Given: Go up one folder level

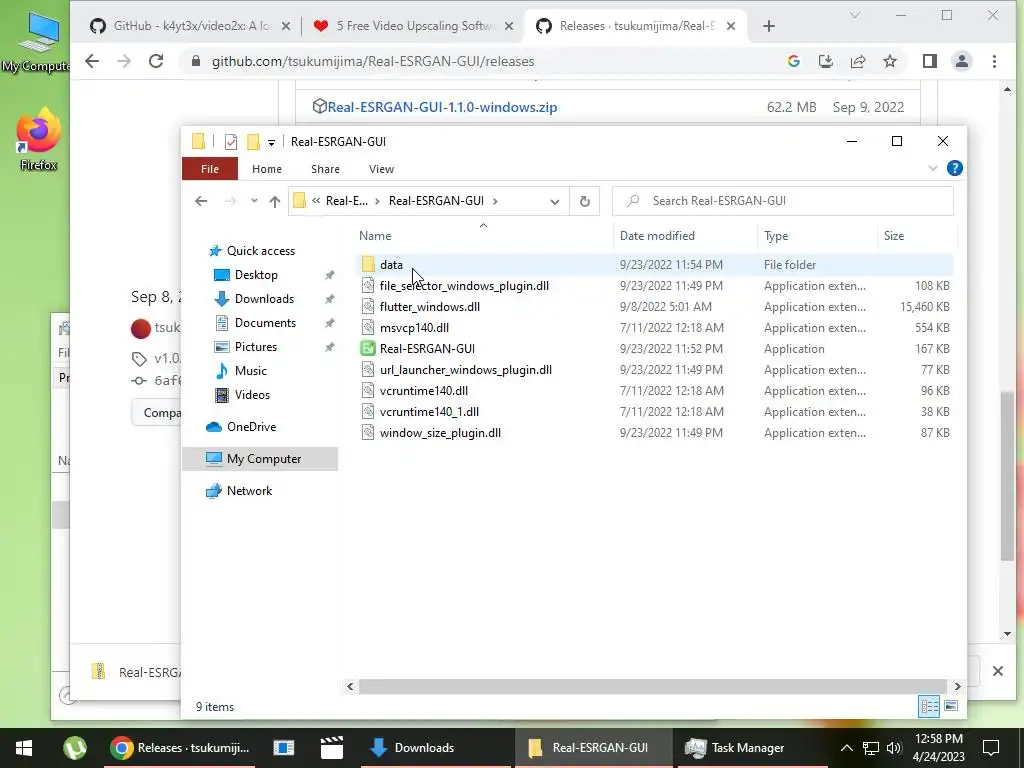Looking at the screenshot, I should click(x=275, y=201).
